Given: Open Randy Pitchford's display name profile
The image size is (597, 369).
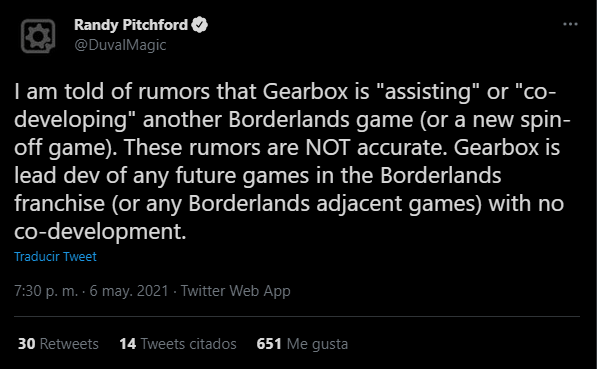Looking at the screenshot, I should pyautogui.click(x=131, y=25).
